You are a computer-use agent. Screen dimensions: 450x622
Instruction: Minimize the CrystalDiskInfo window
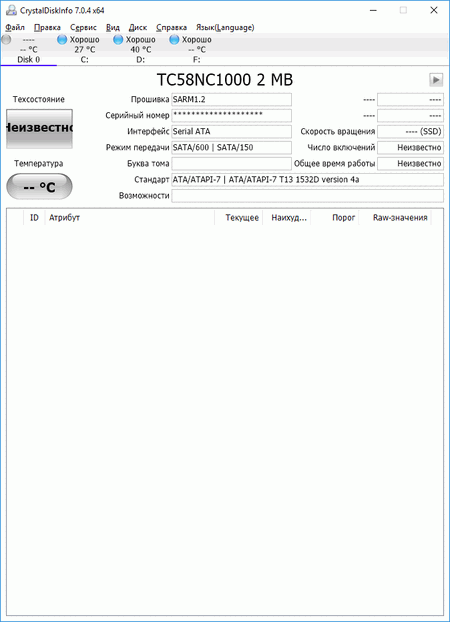tap(373, 10)
